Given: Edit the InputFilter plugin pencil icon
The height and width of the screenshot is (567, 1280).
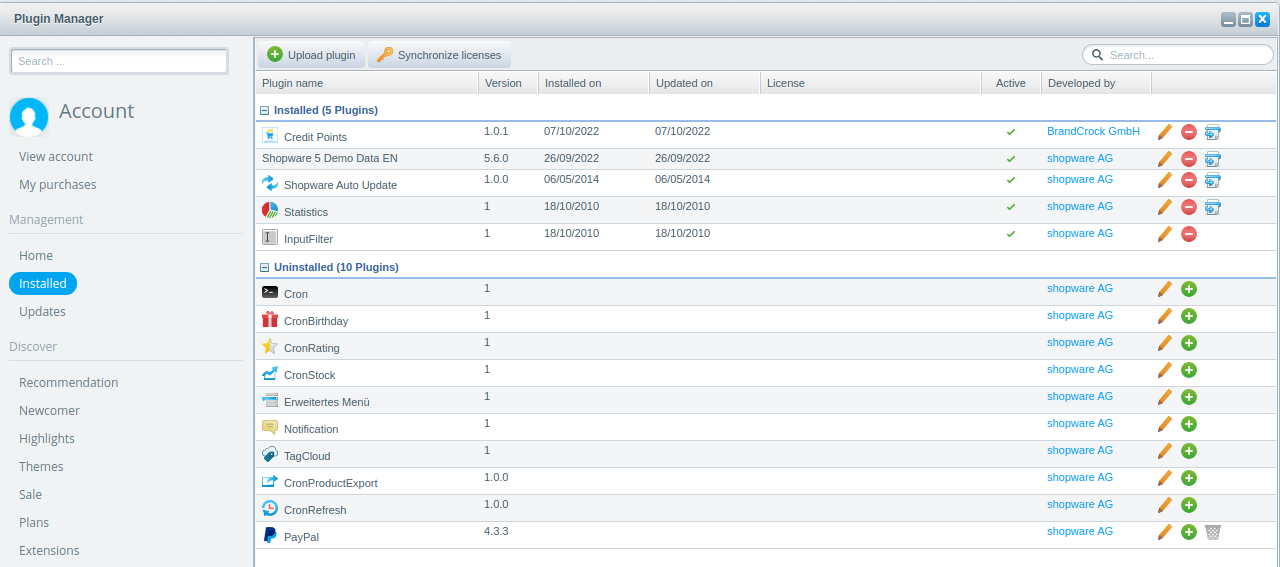Looking at the screenshot, I should pyautogui.click(x=1165, y=234).
